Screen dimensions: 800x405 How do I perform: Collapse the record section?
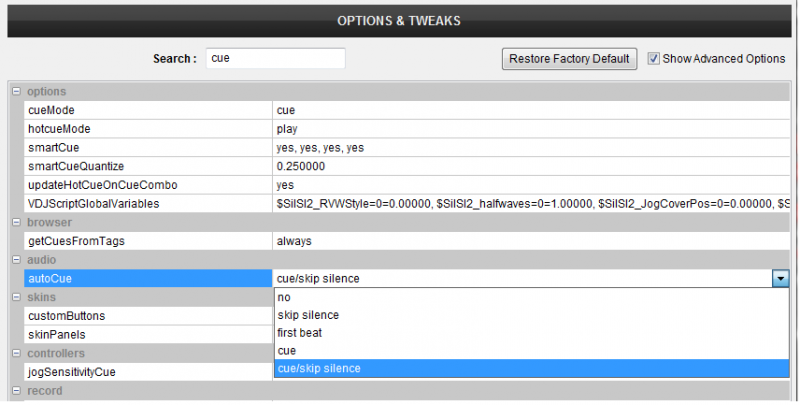(x=16, y=391)
